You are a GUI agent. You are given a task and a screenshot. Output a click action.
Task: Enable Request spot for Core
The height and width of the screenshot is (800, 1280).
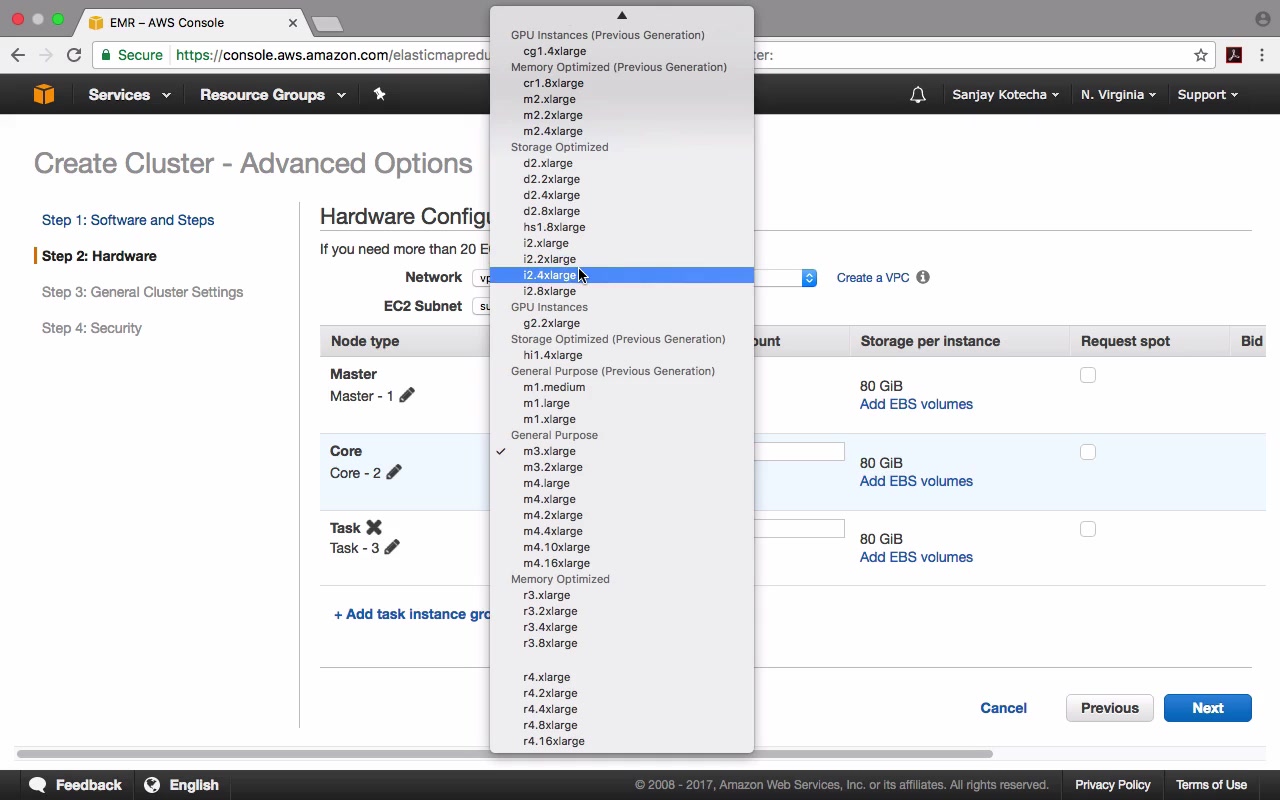[x=1088, y=452]
